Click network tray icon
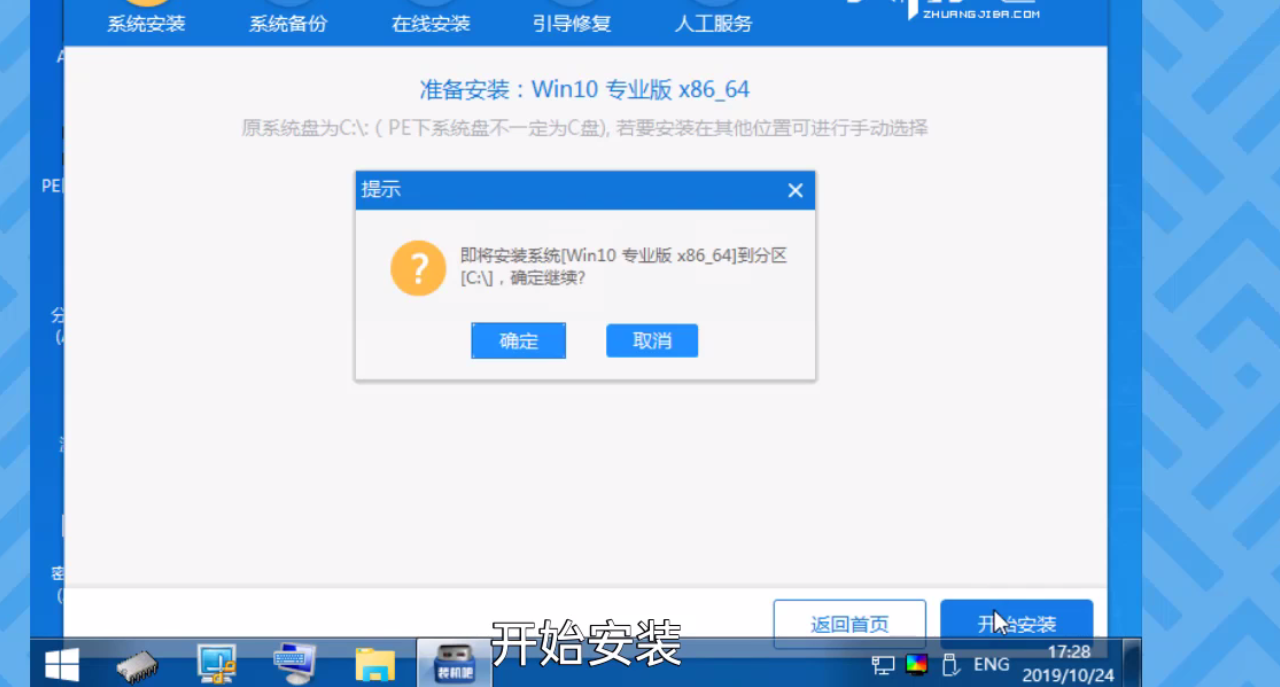 (883, 664)
